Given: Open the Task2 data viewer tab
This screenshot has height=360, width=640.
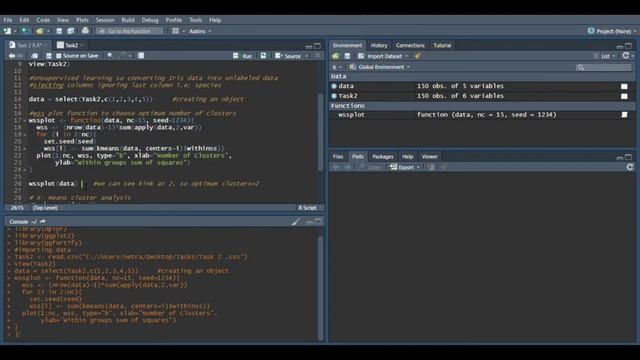Looking at the screenshot, I should [x=71, y=45].
